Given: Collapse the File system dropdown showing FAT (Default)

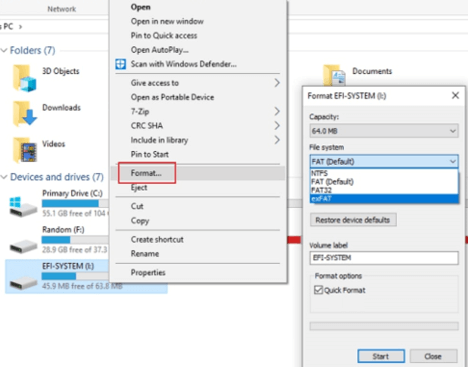Looking at the screenshot, I should [384, 162].
